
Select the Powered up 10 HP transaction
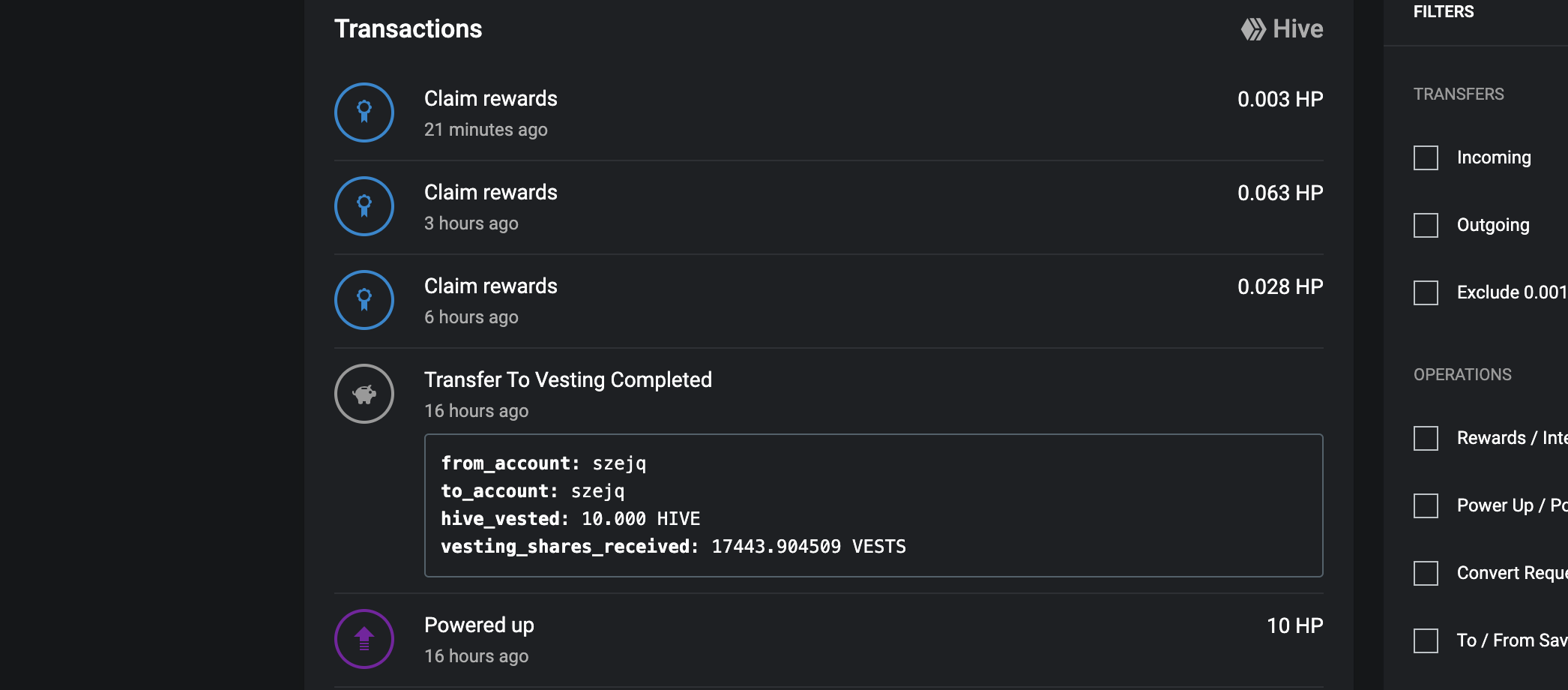tap(829, 640)
